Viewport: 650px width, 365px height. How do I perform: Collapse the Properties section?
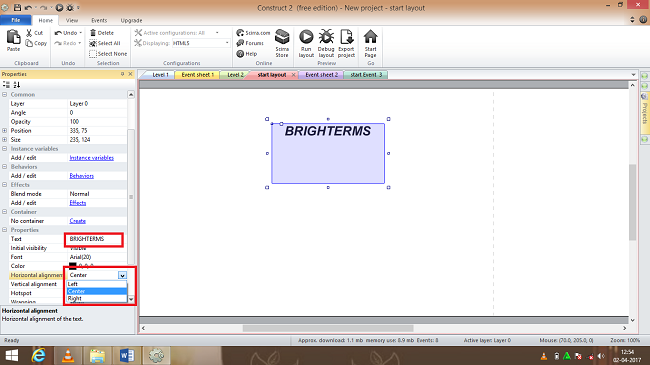(5, 230)
